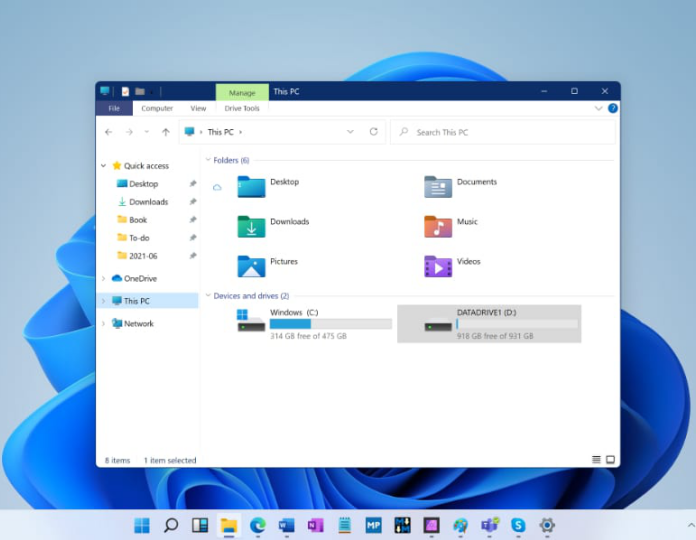Open the Downloads folder icon
Screen dimensions: 696x540
(251, 227)
